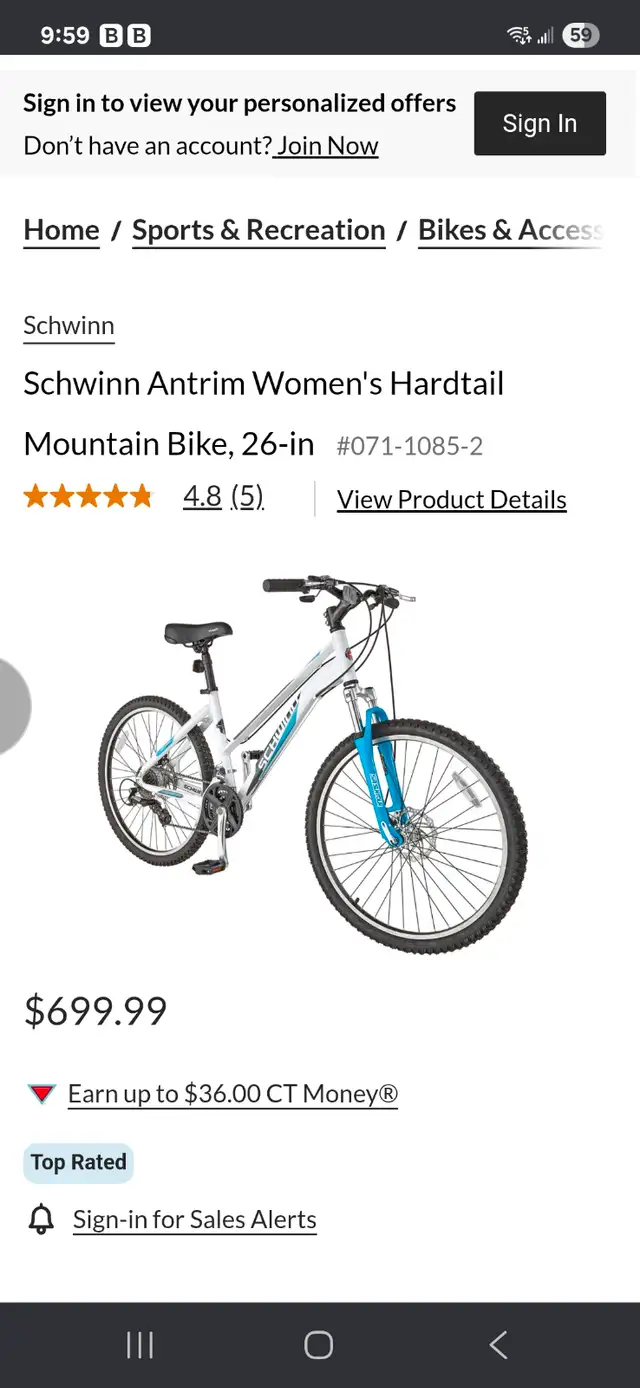
Task: Tap the battery indicator showing 59
Action: [580, 36]
